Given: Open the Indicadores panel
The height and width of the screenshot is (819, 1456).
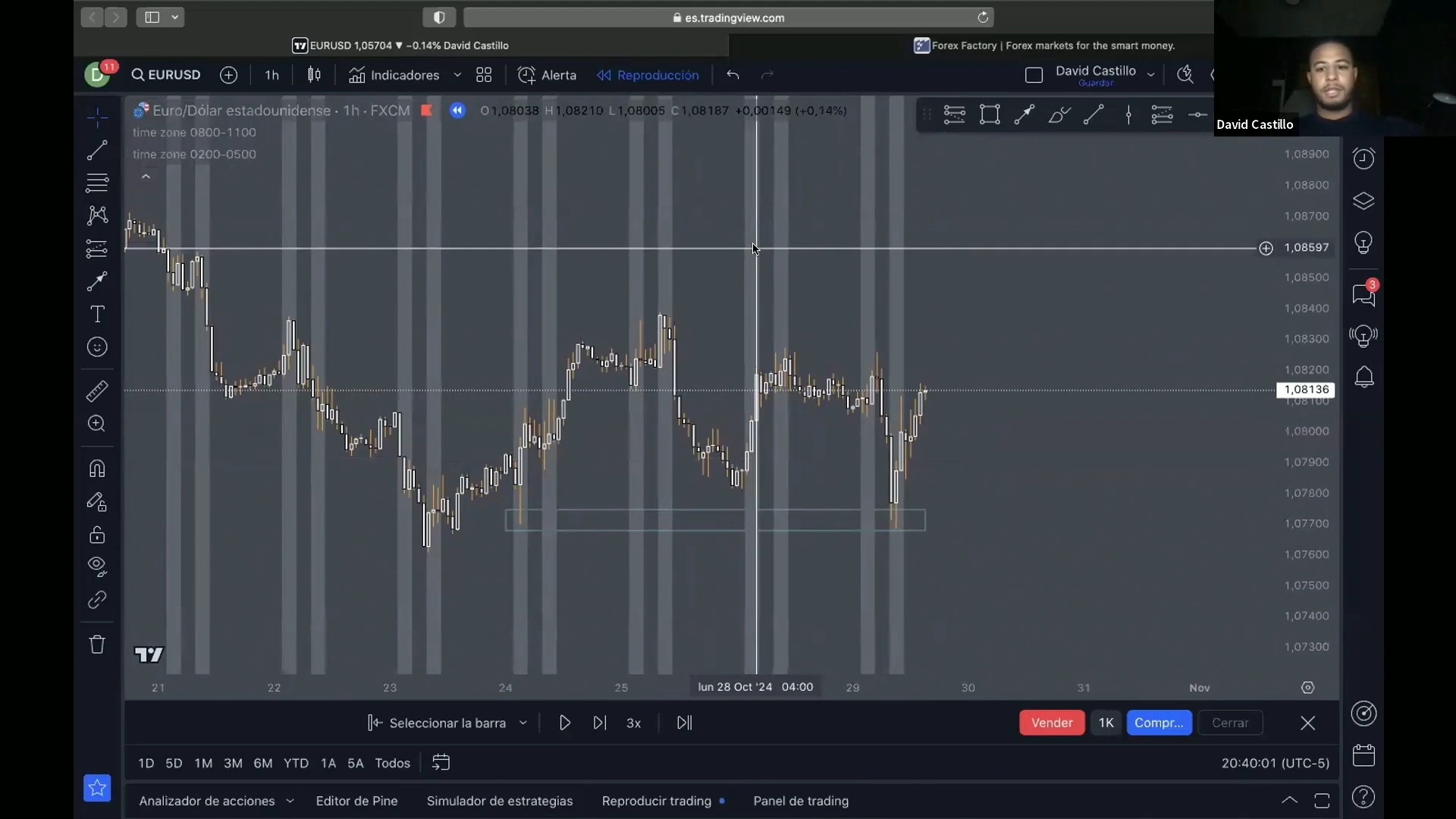Looking at the screenshot, I should (394, 75).
